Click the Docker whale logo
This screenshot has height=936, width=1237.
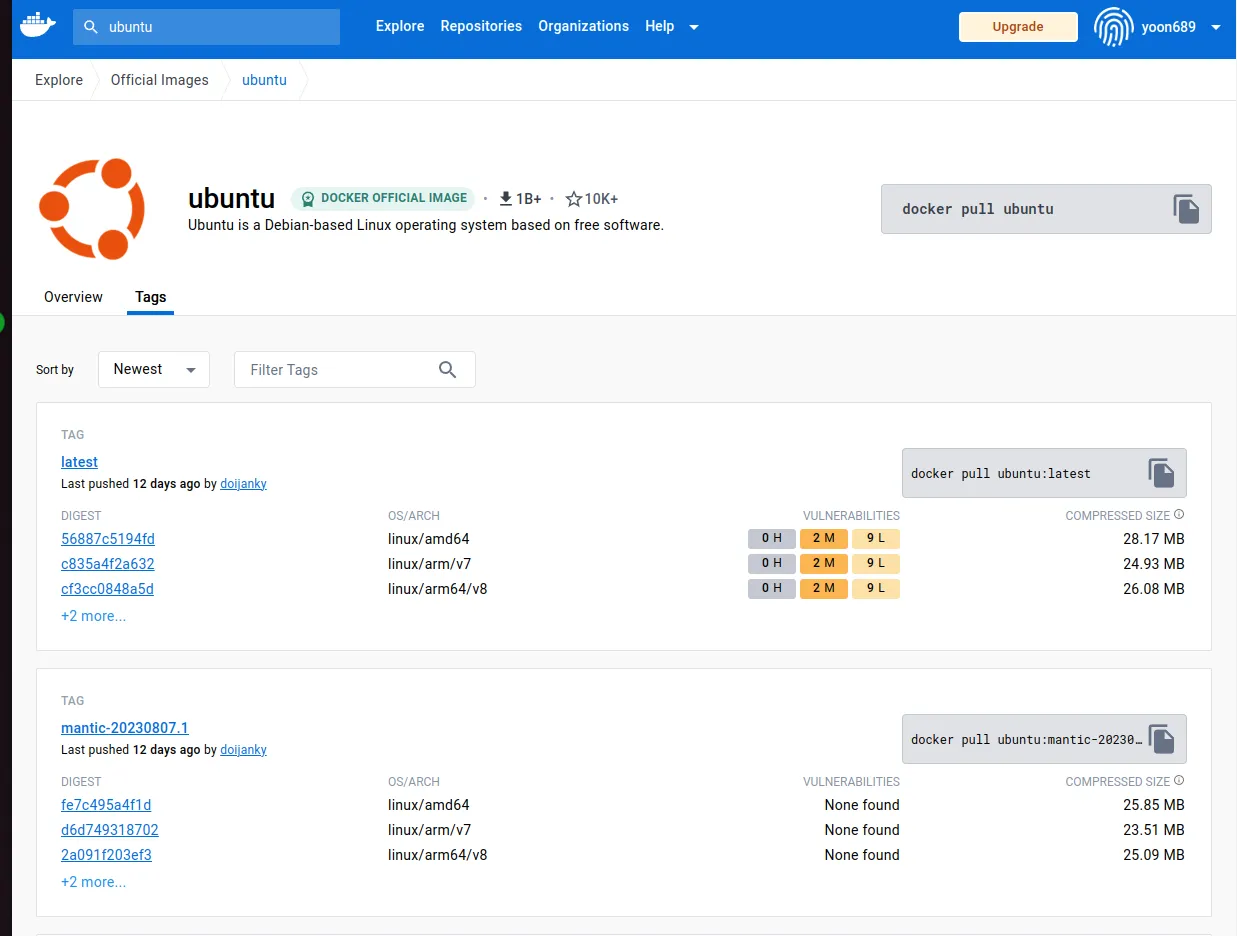[x=38, y=26]
